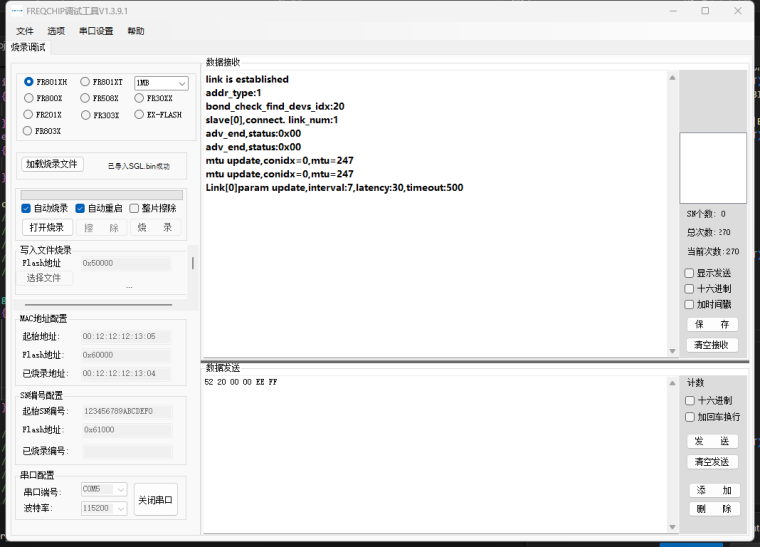Click the receive area scroll-up arrow
Viewport: 760px width, 547px height.
coord(671,77)
